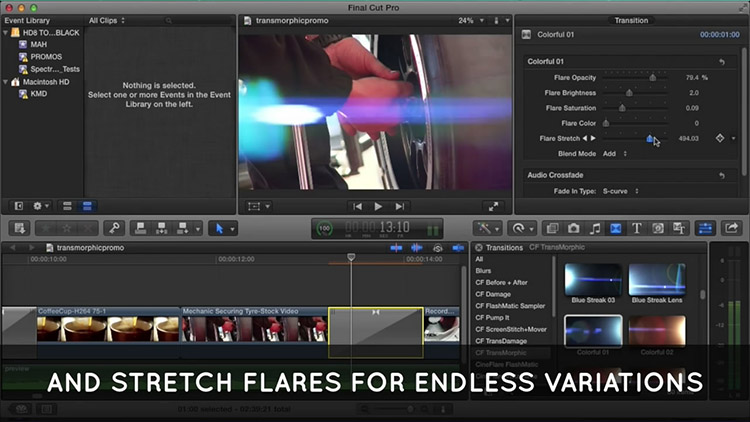Open the Blend Mode Add dropdown
This screenshot has height=422, width=750.
click(615, 154)
